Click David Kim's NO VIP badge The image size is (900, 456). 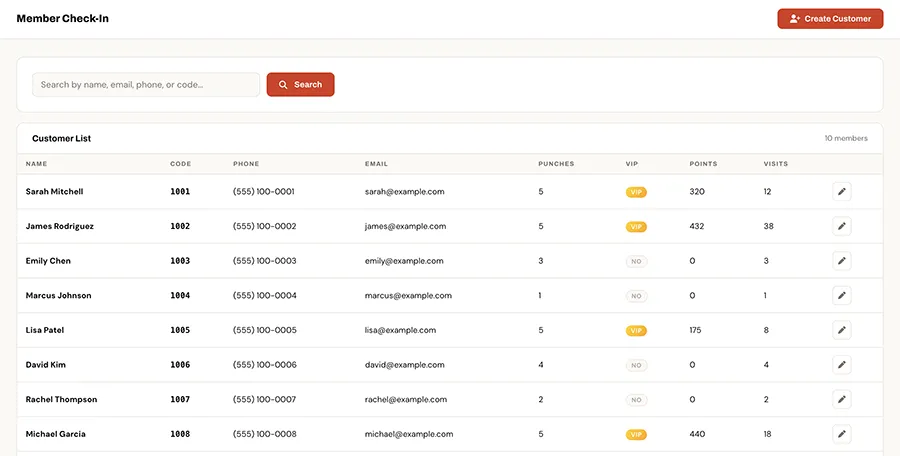[x=637, y=365]
